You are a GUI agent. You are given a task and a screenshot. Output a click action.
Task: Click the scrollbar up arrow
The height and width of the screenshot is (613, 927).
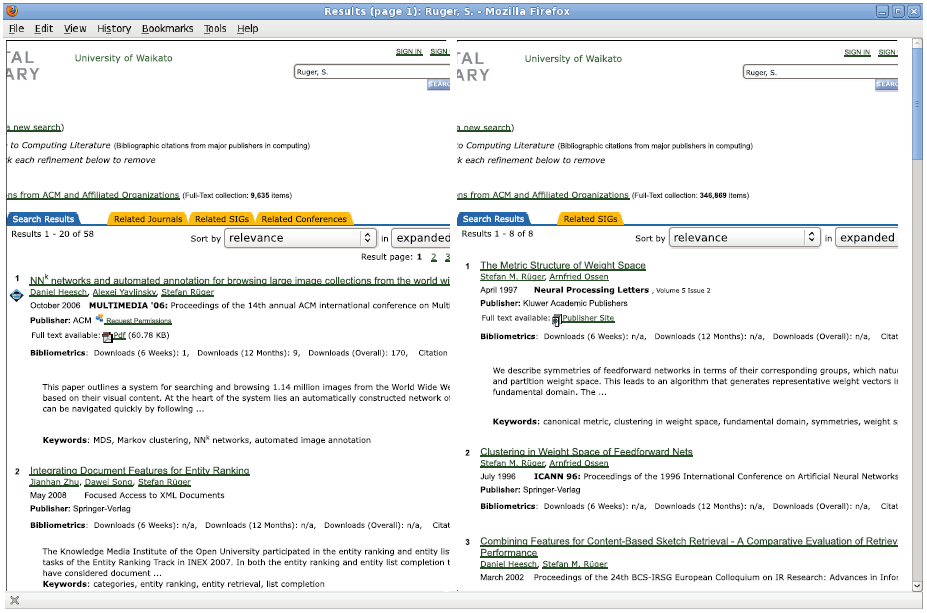click(917, 44)
